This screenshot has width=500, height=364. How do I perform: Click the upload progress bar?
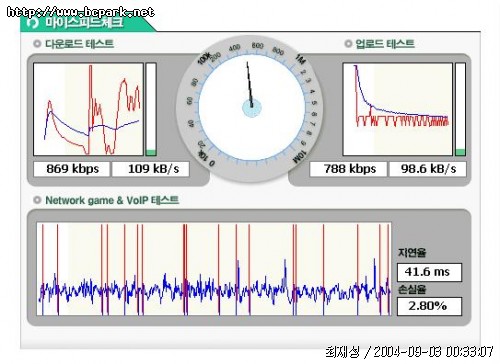coord(460,109)
